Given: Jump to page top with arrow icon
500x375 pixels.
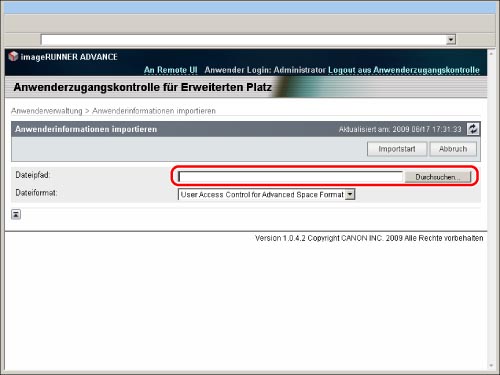Looking at the screenshot, I should 16,214.
